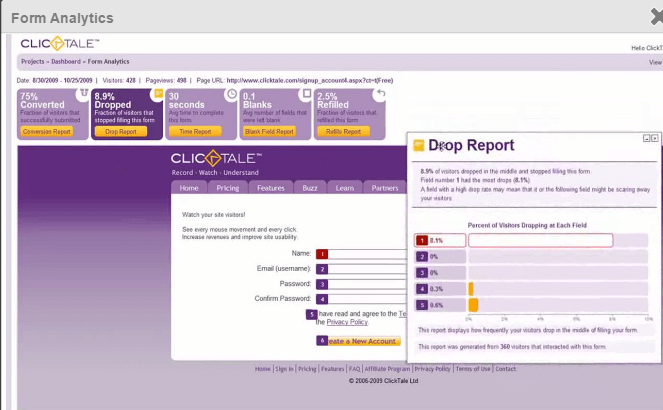
Task: Click the 75% Converted card title
Action: (42, 101)
